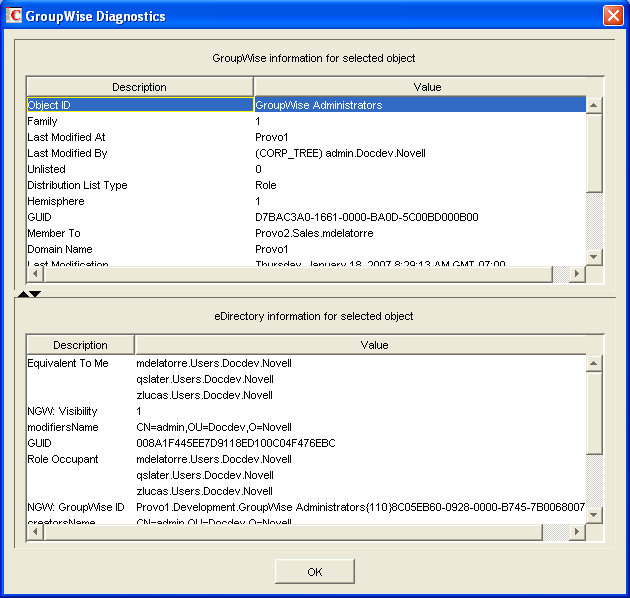The image size is (630, 598).
Task: Click the split pane collapse-down arrow
Action: click(x=35, y=294)
